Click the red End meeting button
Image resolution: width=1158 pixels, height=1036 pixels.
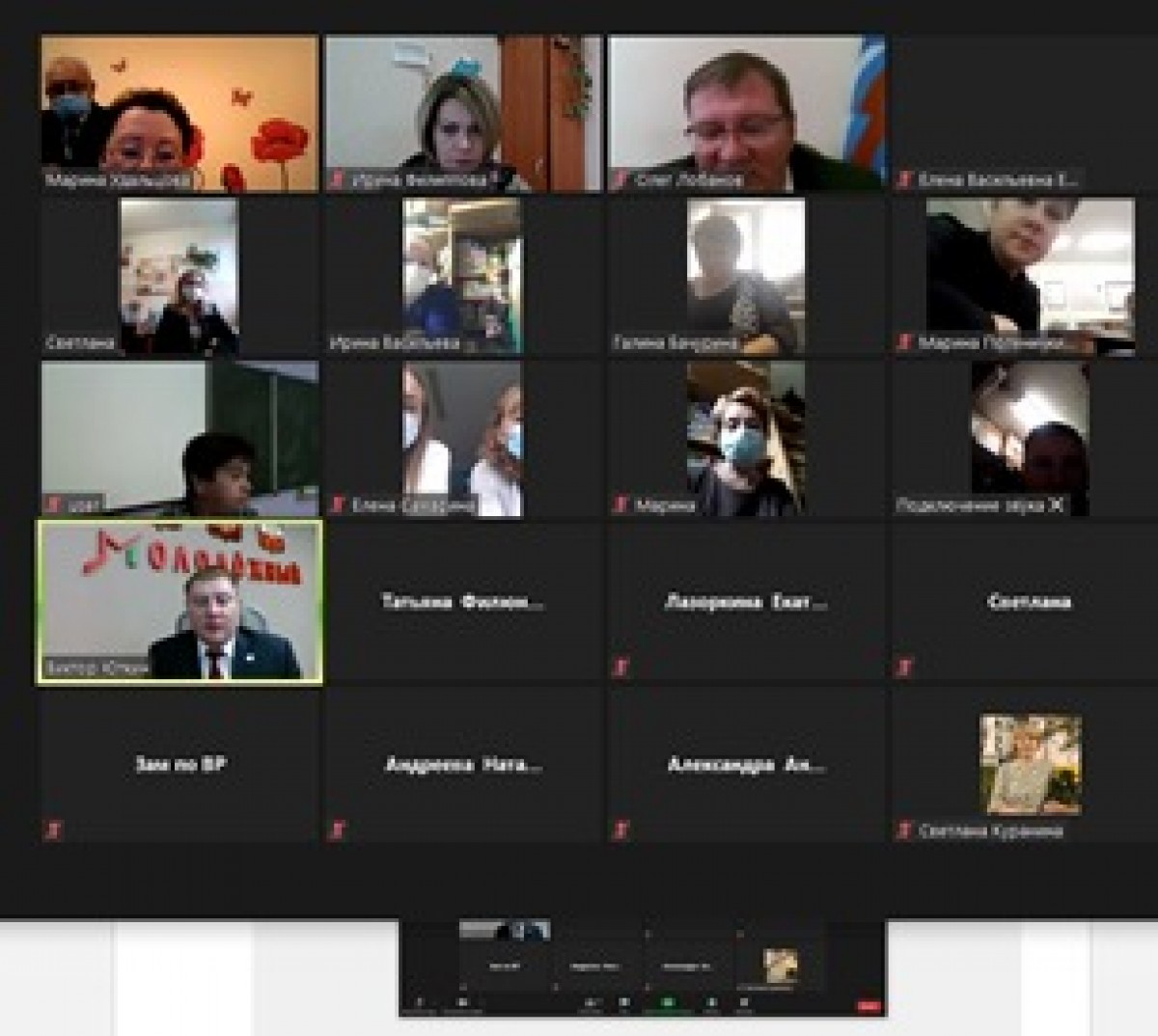click(x=868, y=1006)
